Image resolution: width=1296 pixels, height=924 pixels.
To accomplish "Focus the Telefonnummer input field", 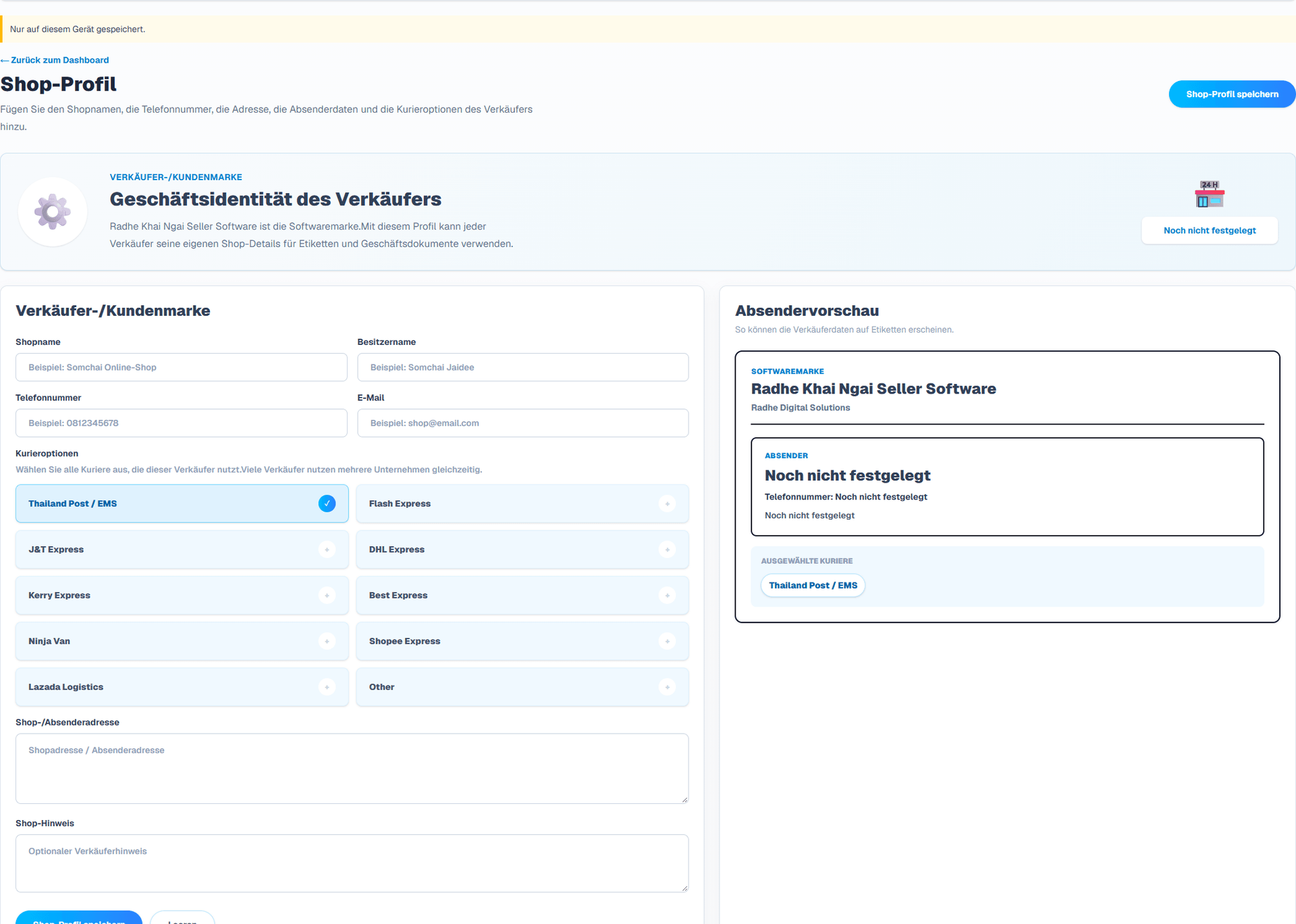I will 182,423.
